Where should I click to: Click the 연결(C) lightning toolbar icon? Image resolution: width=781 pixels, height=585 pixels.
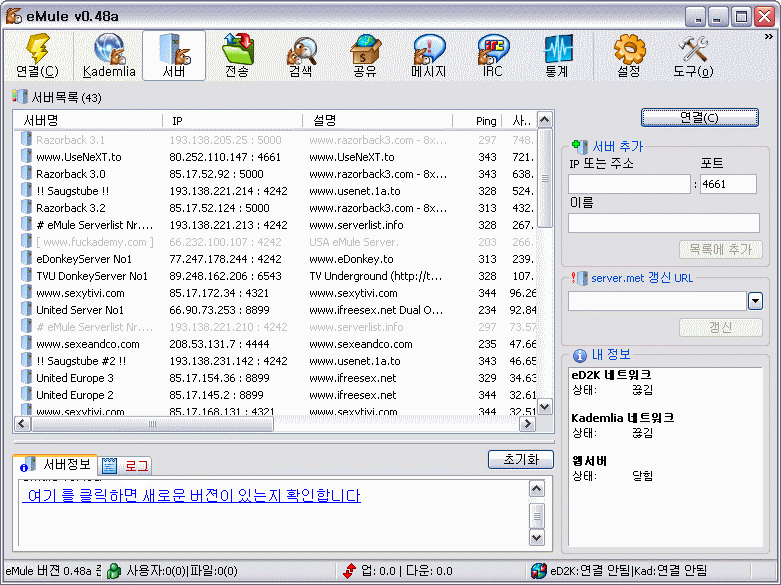[37, 55]
